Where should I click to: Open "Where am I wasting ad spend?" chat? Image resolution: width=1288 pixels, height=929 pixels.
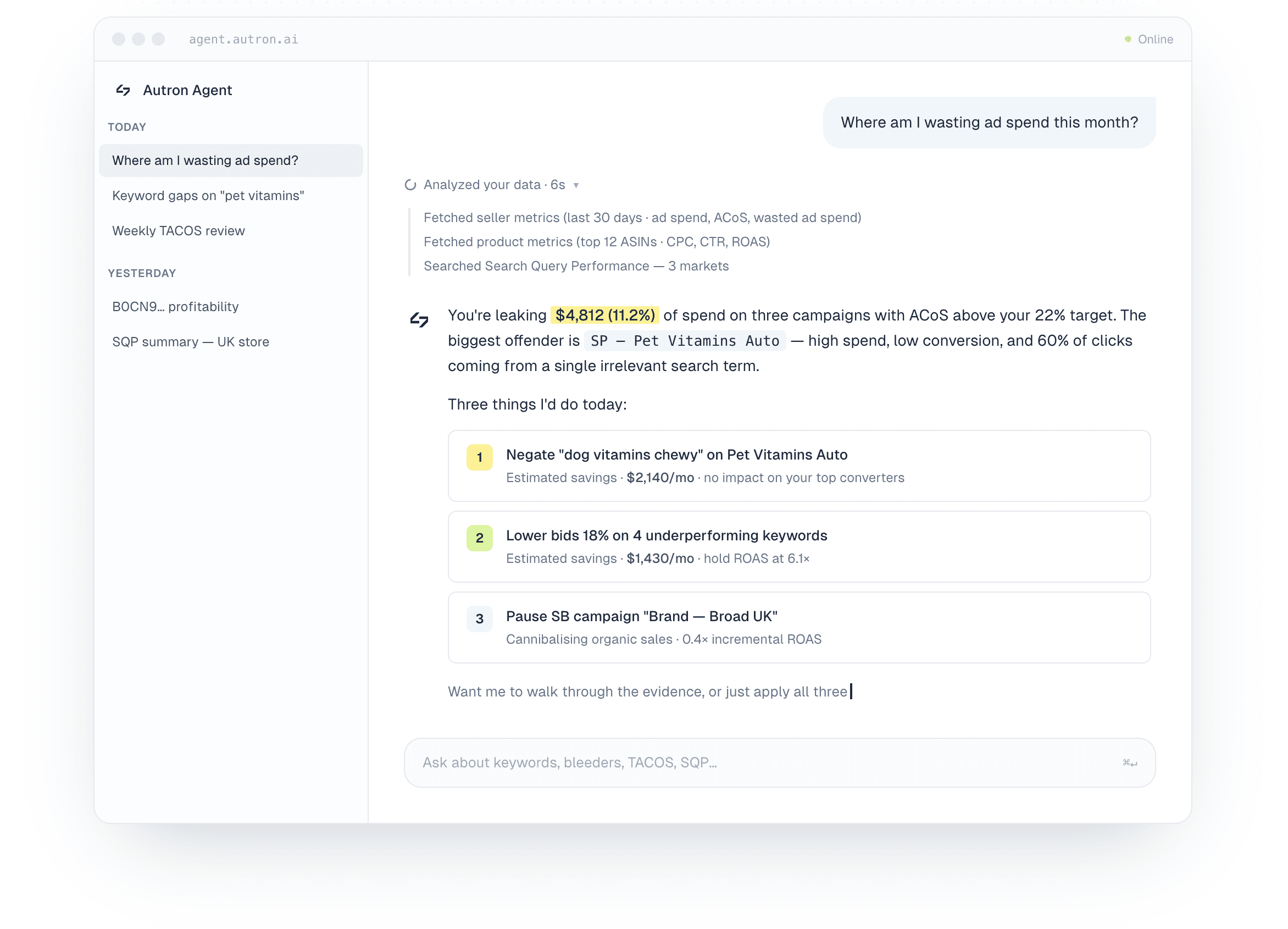tap(231, 161)
